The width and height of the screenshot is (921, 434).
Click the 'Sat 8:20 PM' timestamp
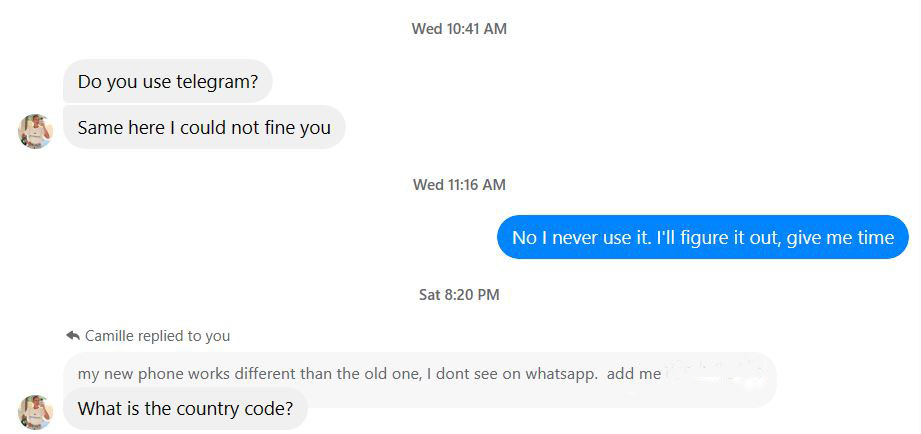(459, 295)
